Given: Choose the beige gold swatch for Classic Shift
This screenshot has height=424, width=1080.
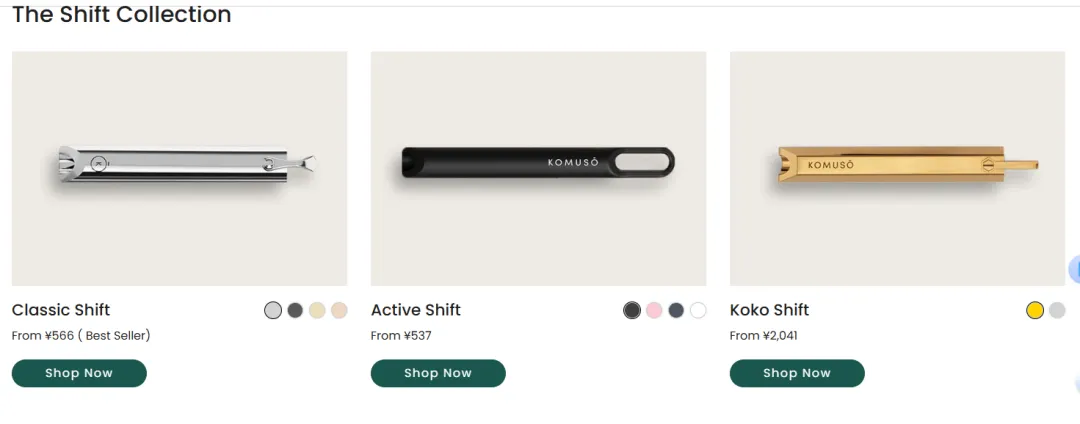Looking at the screenshot, I should click(317, 311).
